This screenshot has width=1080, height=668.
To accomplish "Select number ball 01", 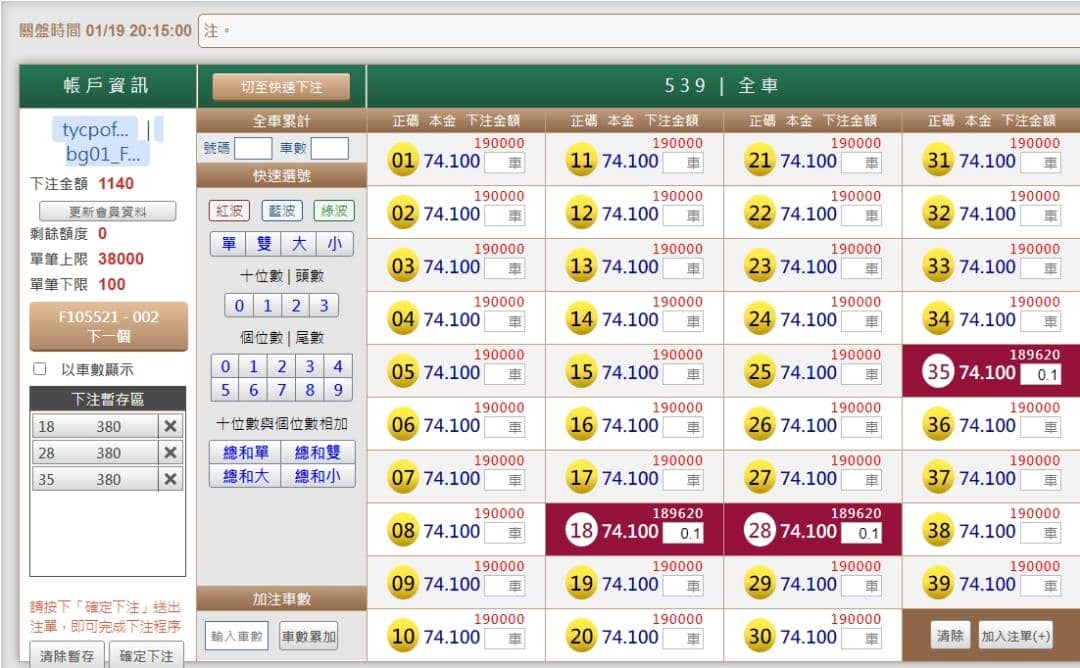I will [x=403, y=160].
